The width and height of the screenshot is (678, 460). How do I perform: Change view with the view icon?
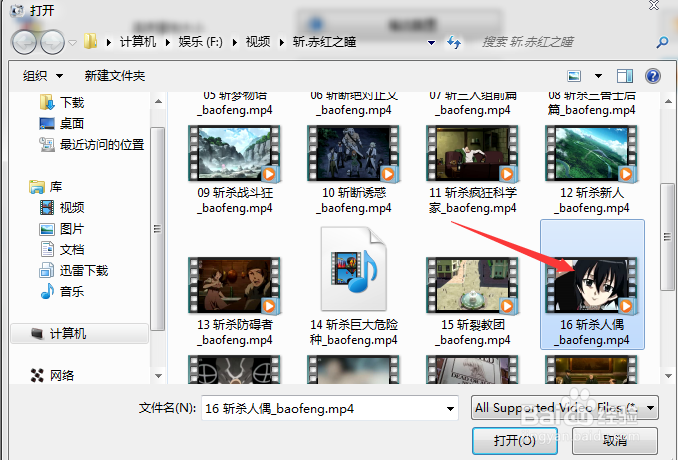pos(574,77)
